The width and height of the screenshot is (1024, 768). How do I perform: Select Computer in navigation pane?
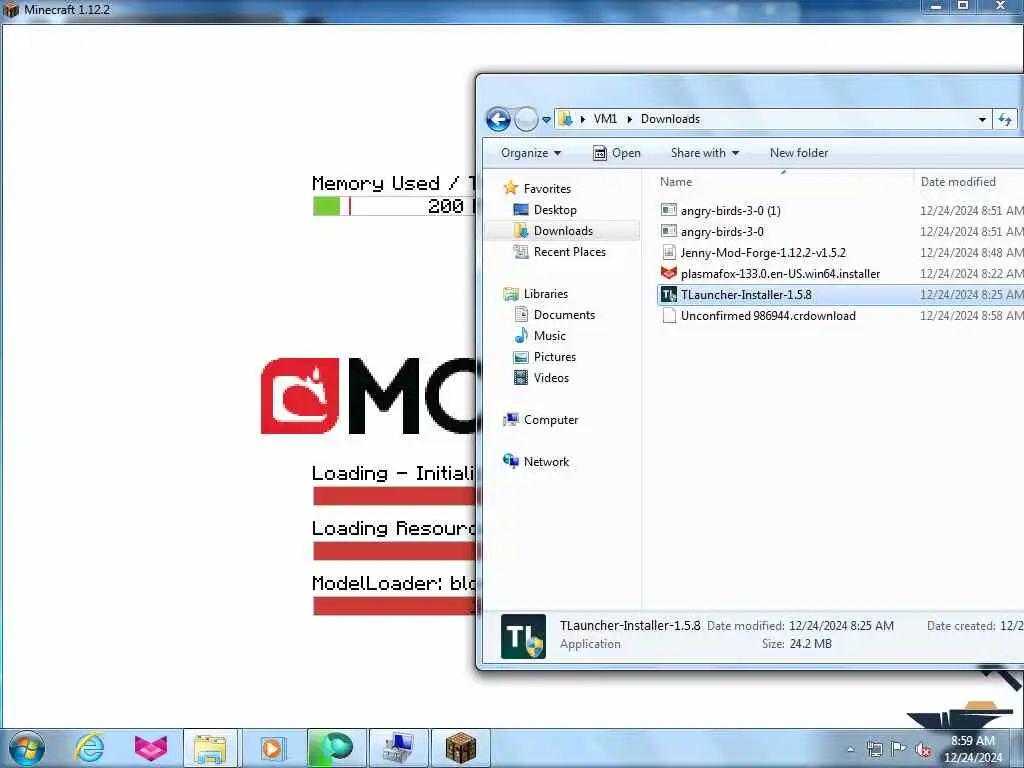click(551, 420)
